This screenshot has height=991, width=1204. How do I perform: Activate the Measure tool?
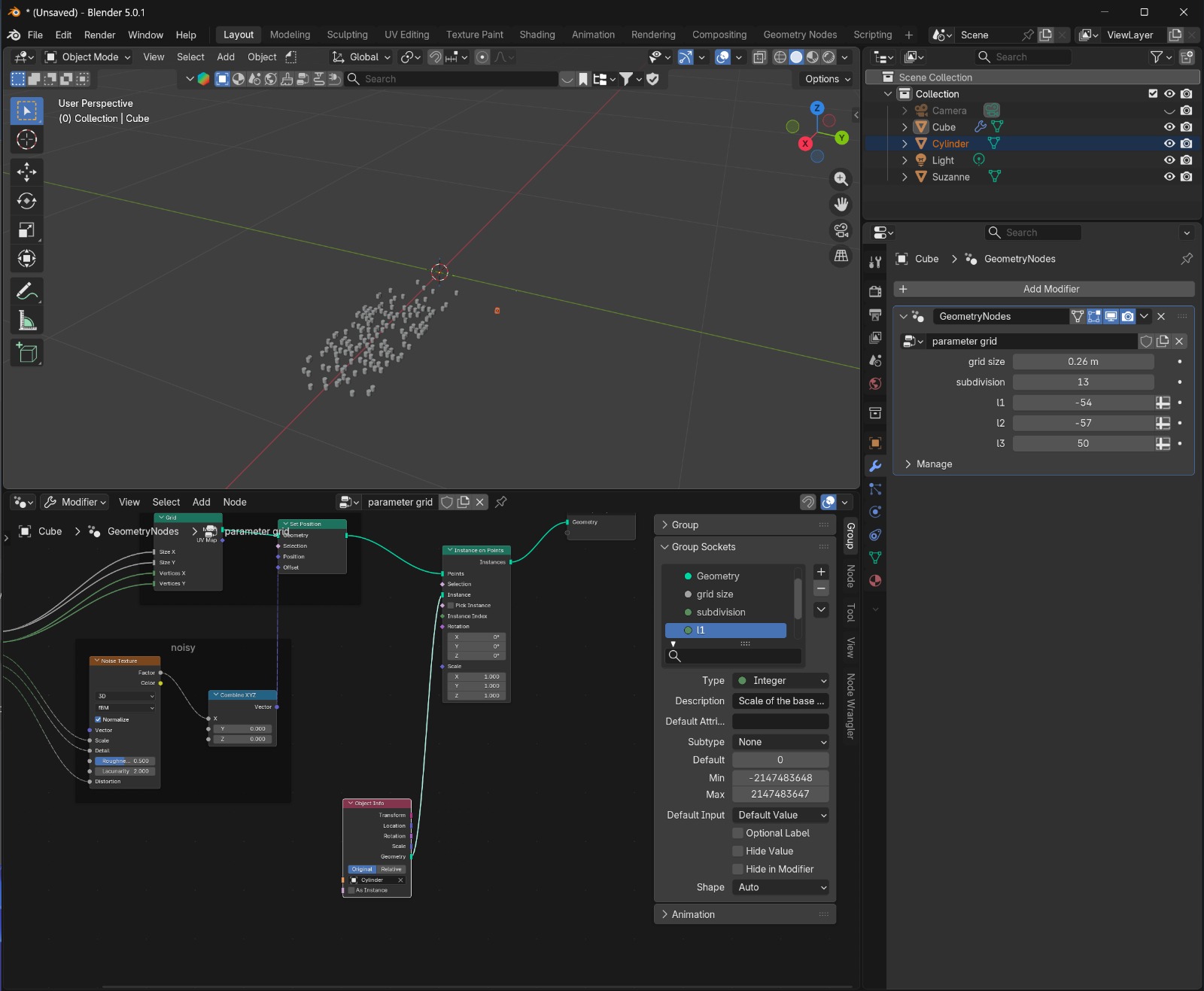pyautogui.click(x=26, y=321)
